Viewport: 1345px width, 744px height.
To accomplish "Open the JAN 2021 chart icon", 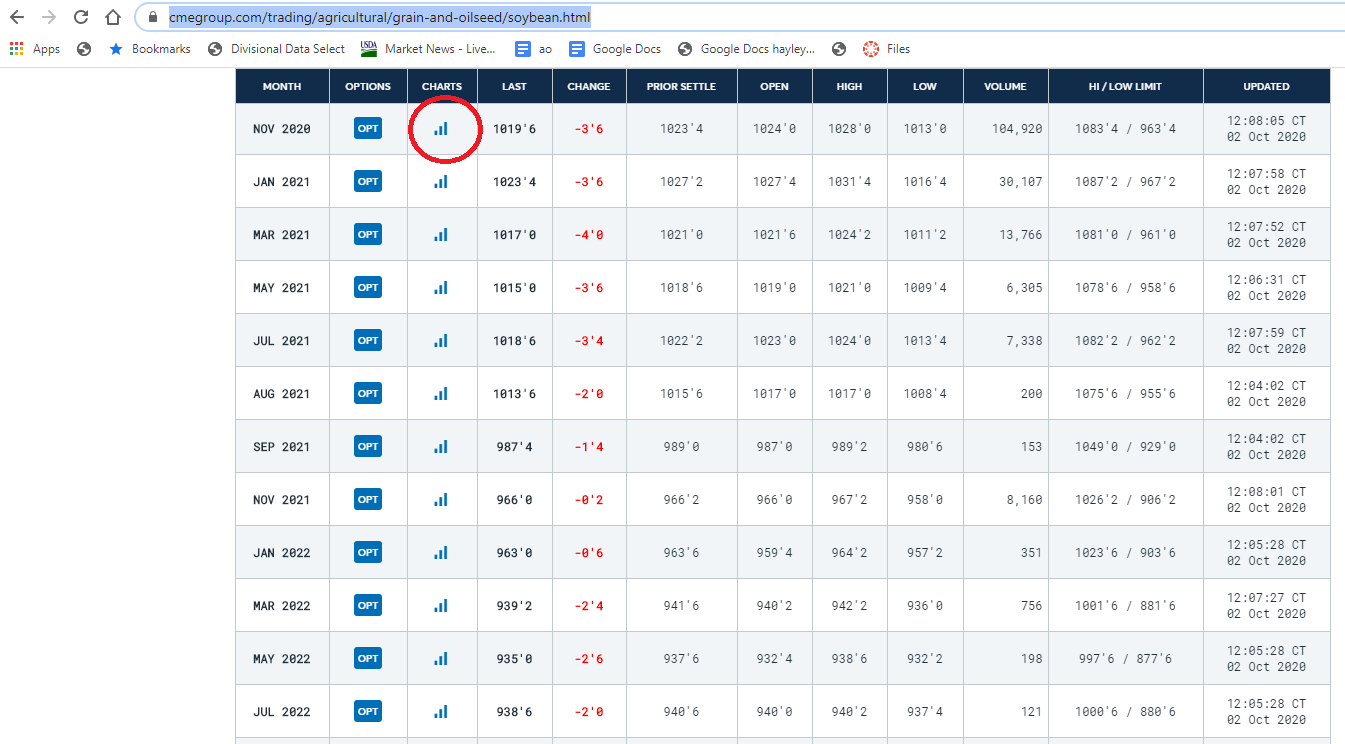I will click(x=441, y=182).
